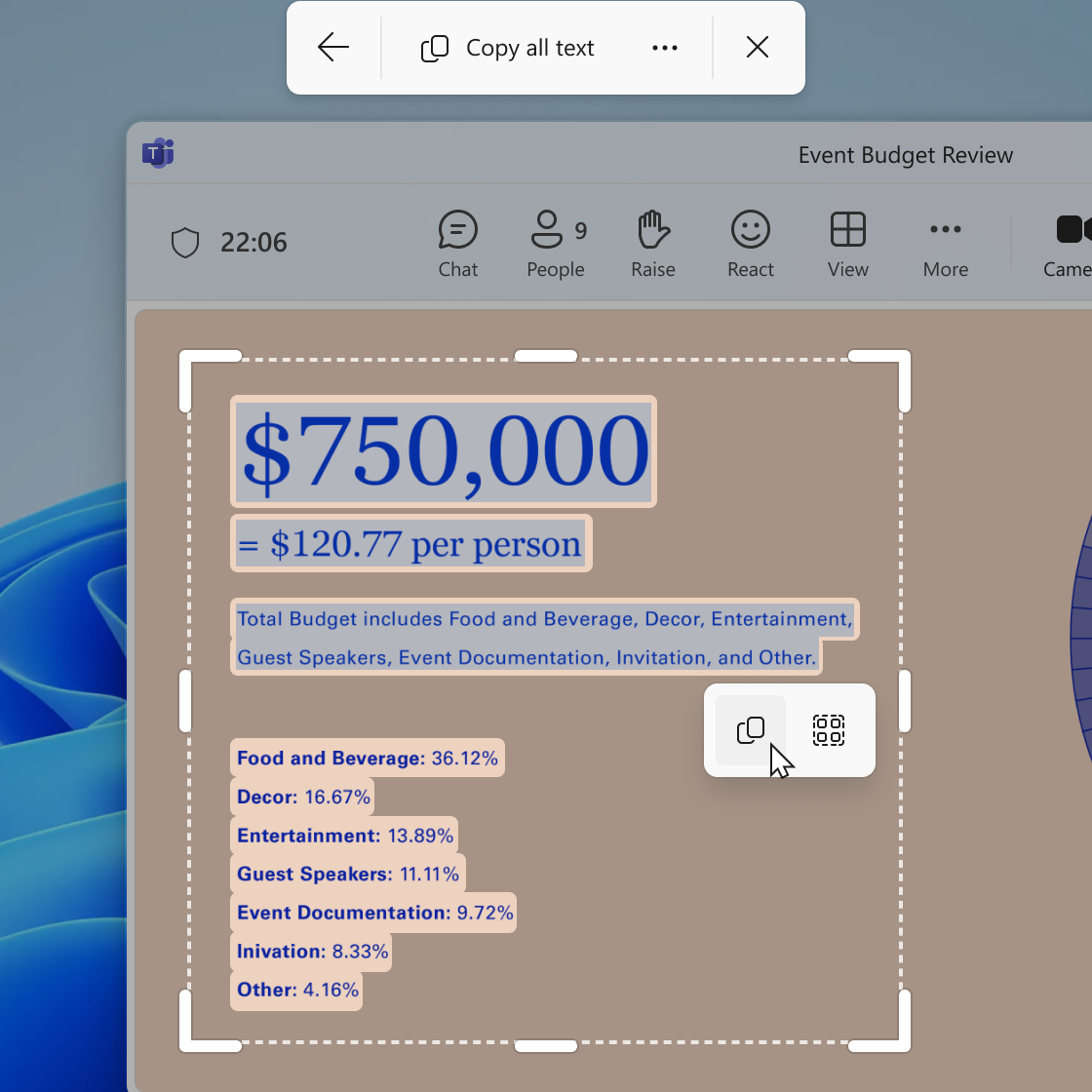Select 'Guest Speakers: 11.11%' text
Image resolution: width=1092 pixels, height=1092 pixels.
coord(347,874)
